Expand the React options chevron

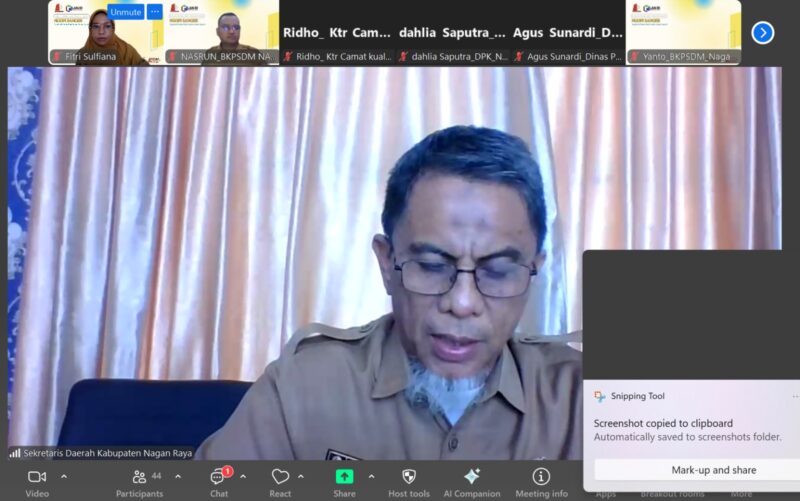click(301, 477)
